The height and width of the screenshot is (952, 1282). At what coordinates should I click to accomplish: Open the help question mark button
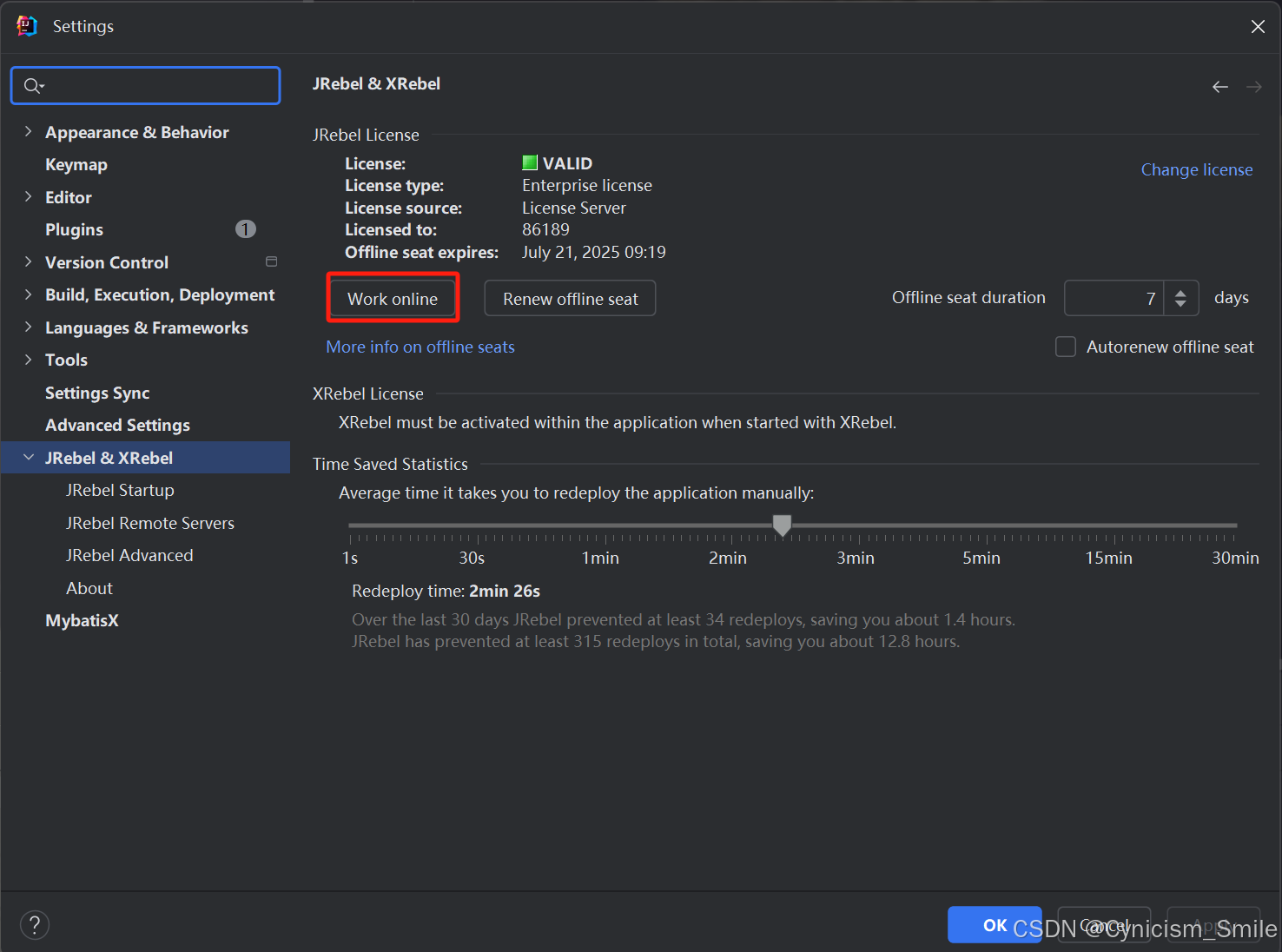pyautogui.click(x=35, y=925)
